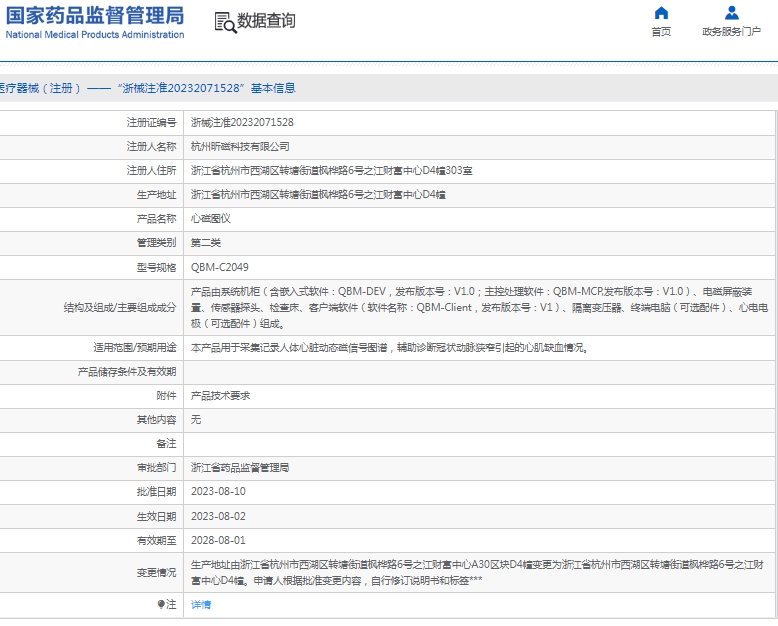Image resolution: width=778 pixels, height=626 pixels.
Task: Click the 批准日期 row label
Action: 156,492
